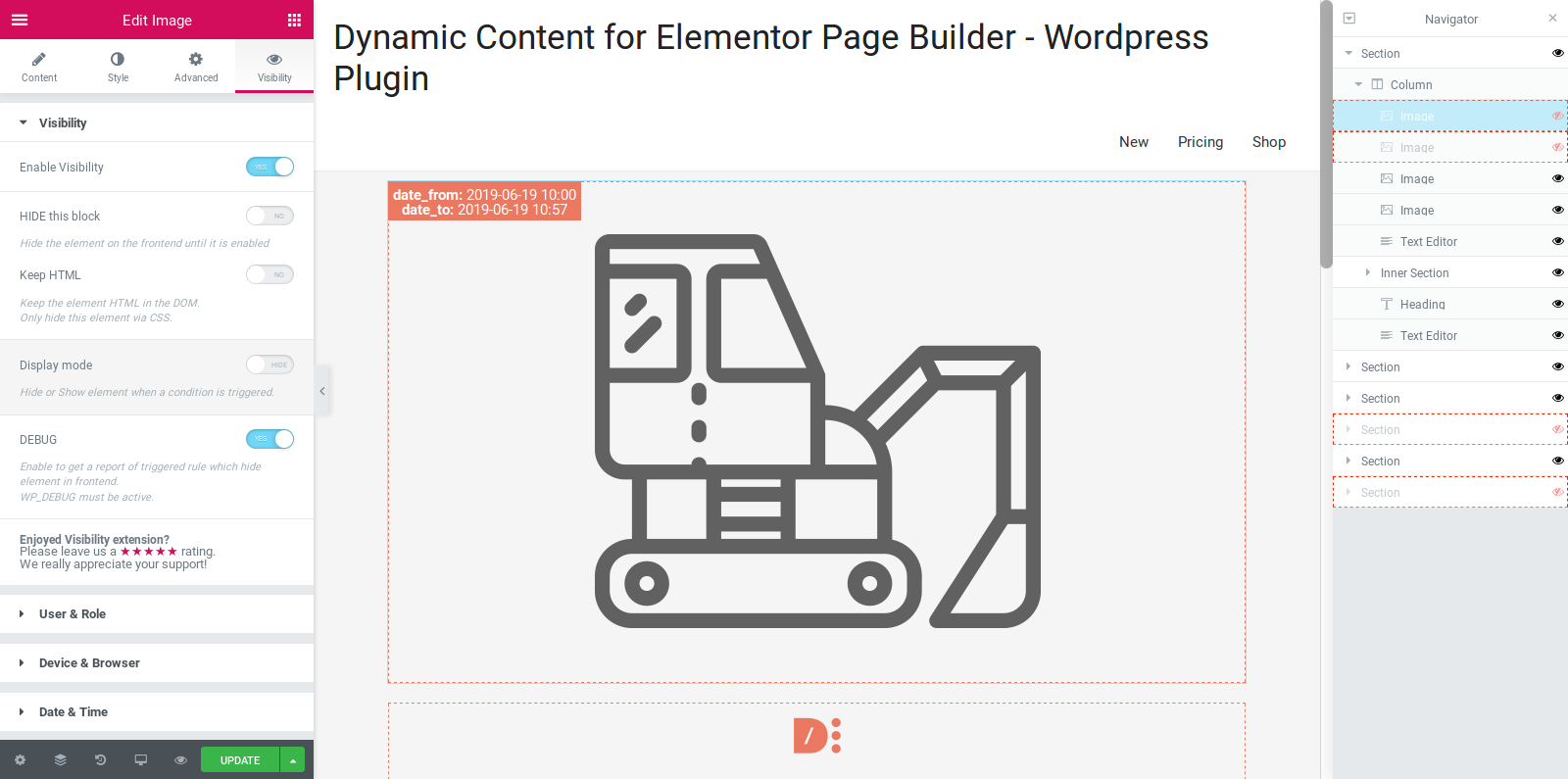Hide the fourth Image in Navigator
1568x779 pixels.
[x=1557, y=210]
